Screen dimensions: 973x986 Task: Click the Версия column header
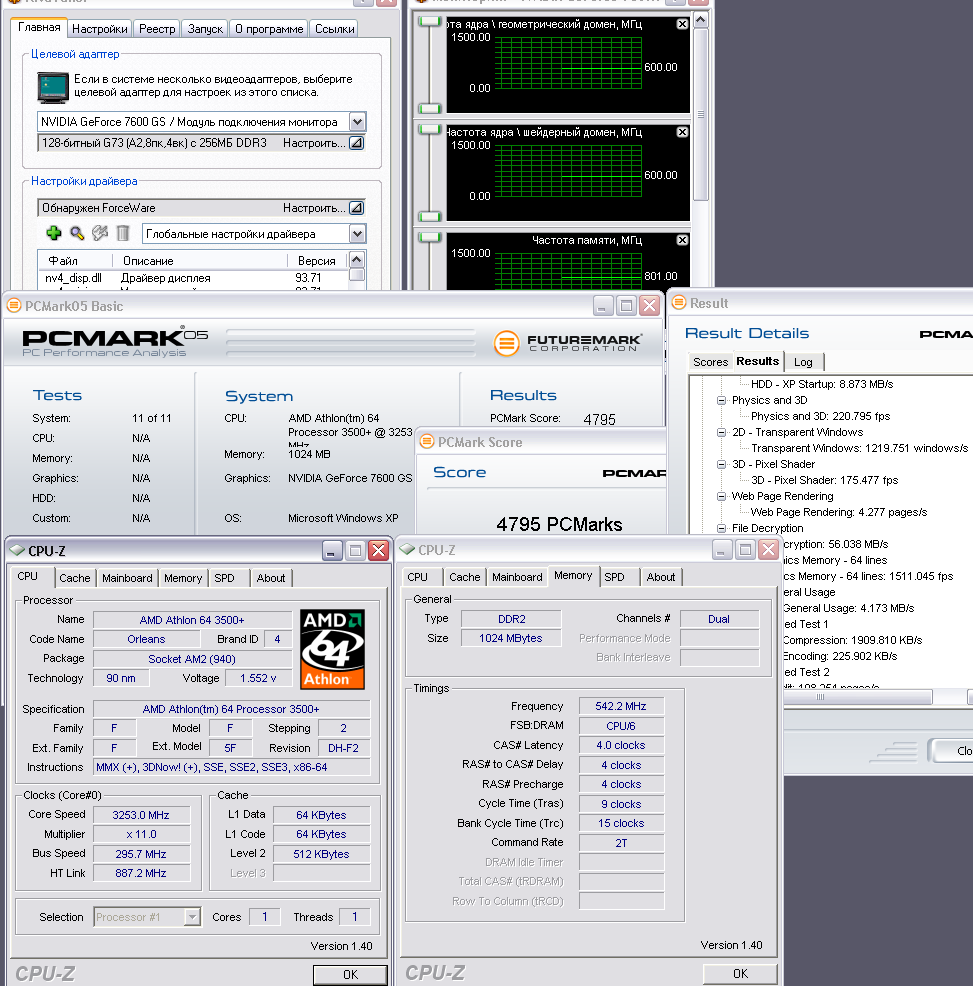click(316, 260)
